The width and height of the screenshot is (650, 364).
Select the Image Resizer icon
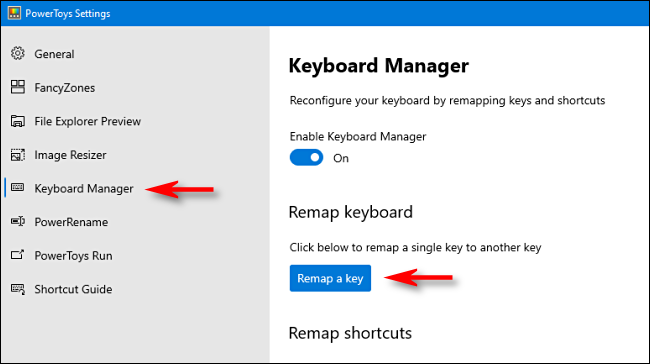18,155
